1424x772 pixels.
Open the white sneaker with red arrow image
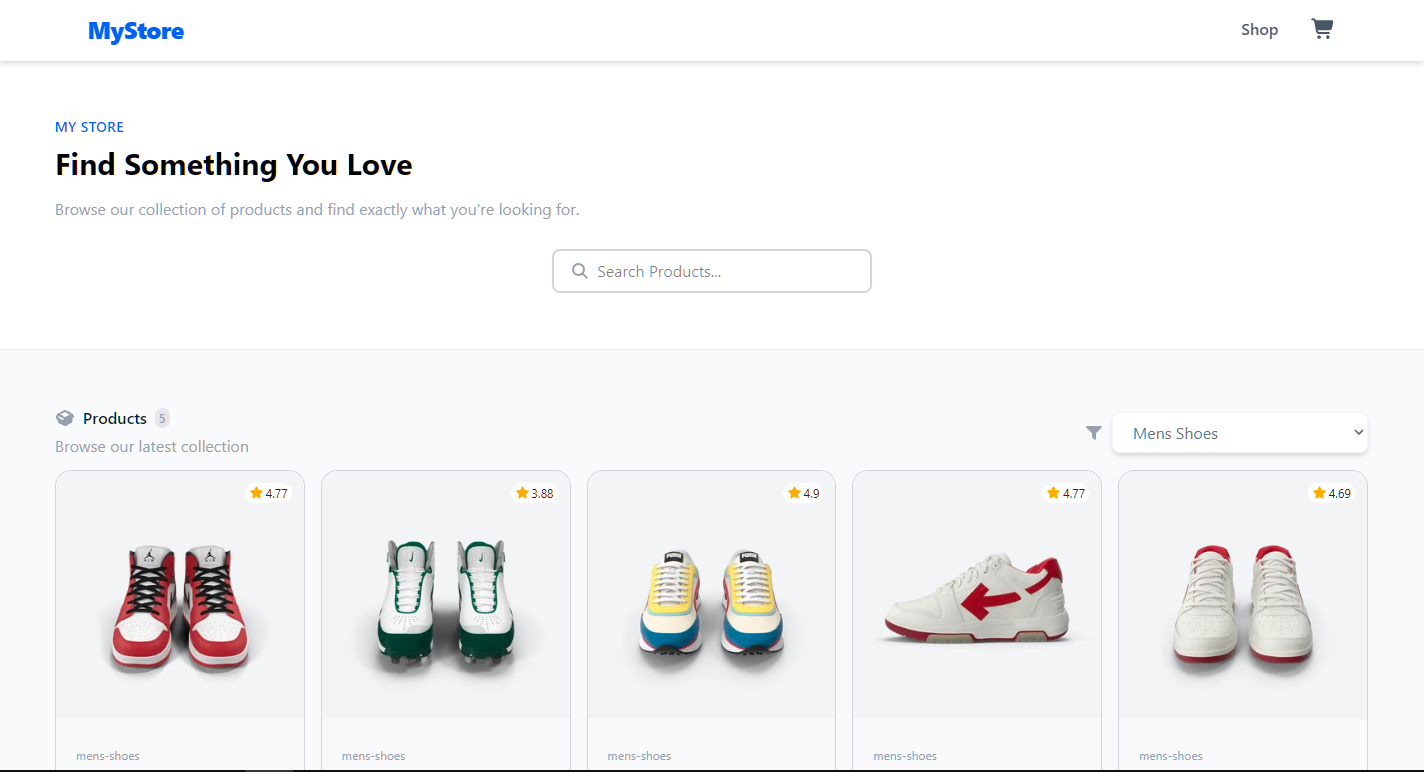pos(977,595)
